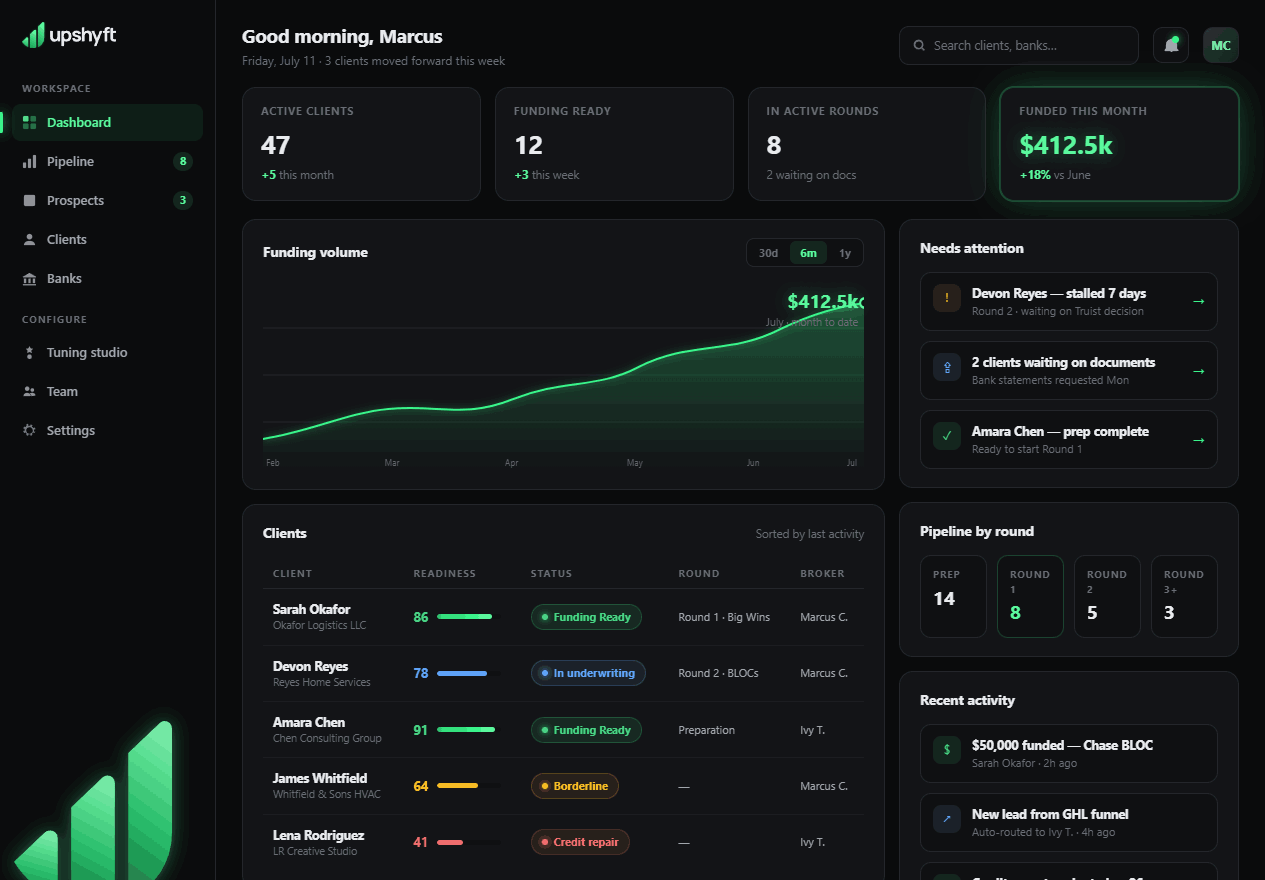Click the arrow on Devon Reyes stalled alert
The height and width of the screenshot is (880, 1265).
pos(1198,301)
